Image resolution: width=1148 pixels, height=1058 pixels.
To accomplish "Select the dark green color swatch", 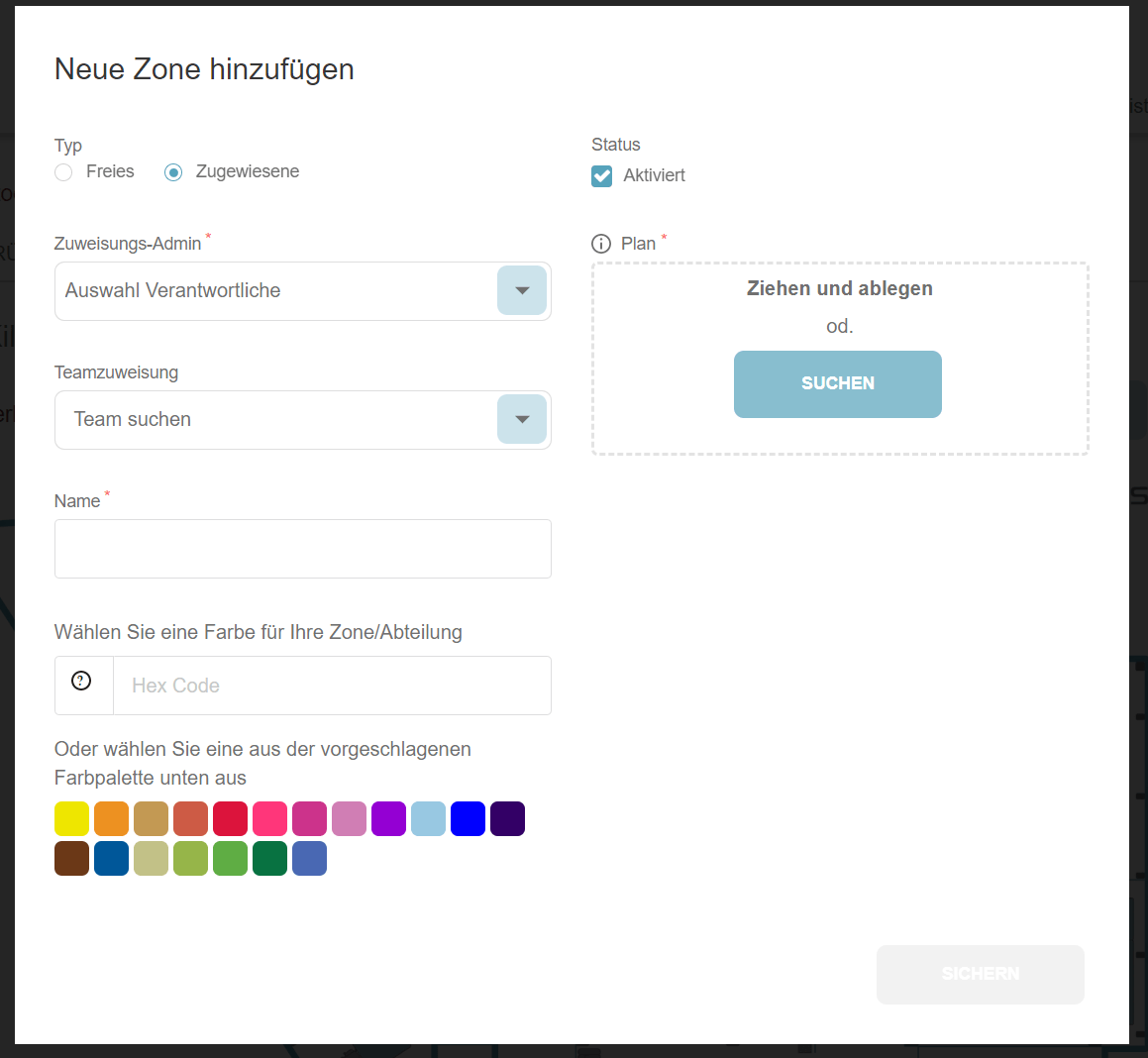I will click(269, 859).
